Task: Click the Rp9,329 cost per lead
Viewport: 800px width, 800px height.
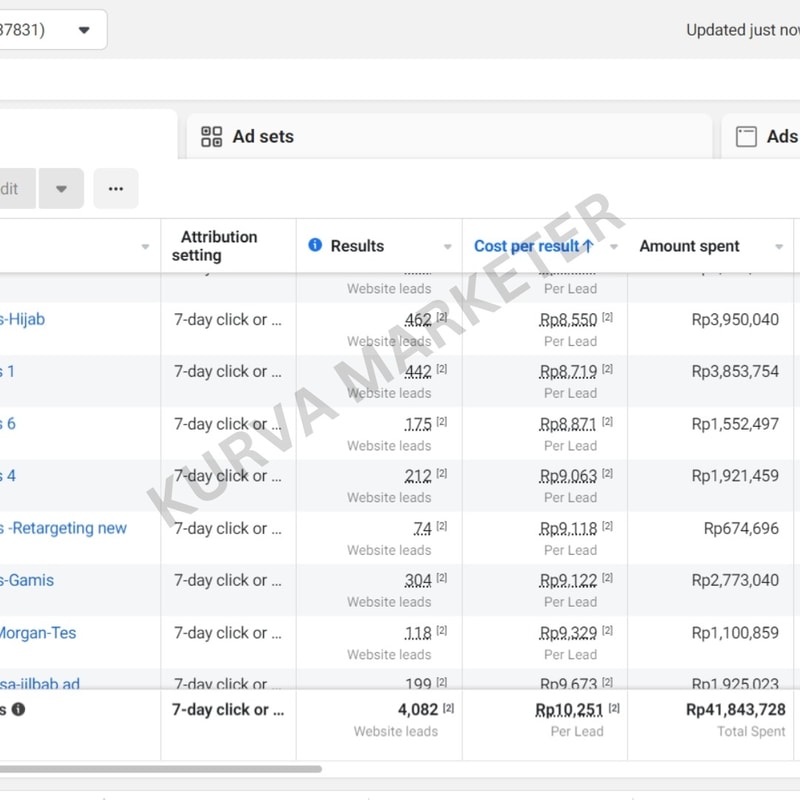Action: coord(568,633)
